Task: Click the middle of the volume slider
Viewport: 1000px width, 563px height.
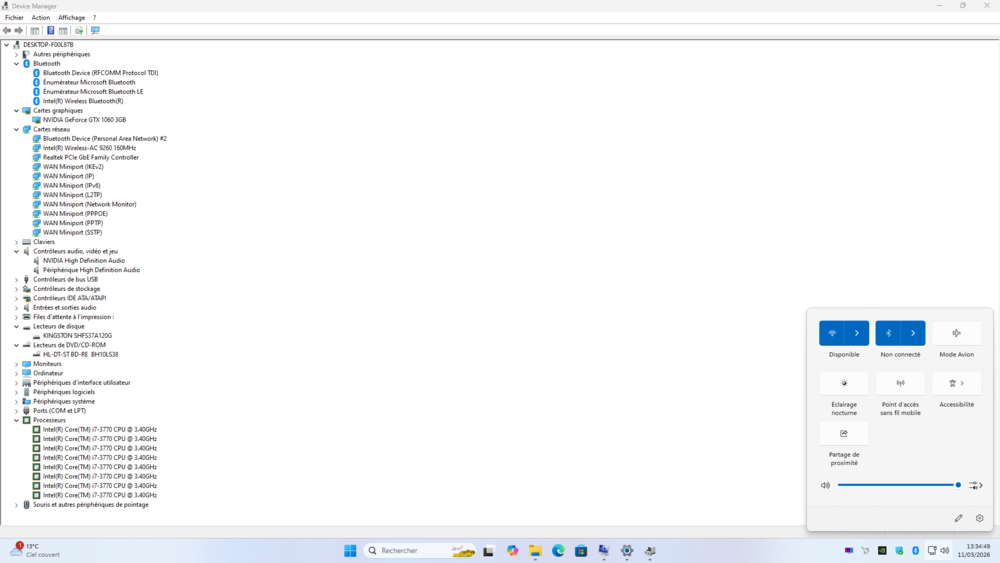Action: 897,485
